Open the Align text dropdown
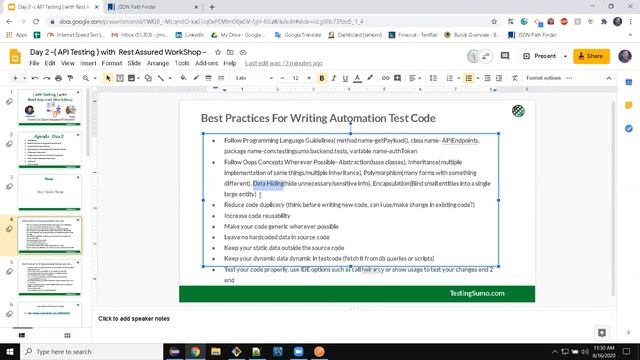This screenshot has width=640, height=360. click(x=414, y=78)
